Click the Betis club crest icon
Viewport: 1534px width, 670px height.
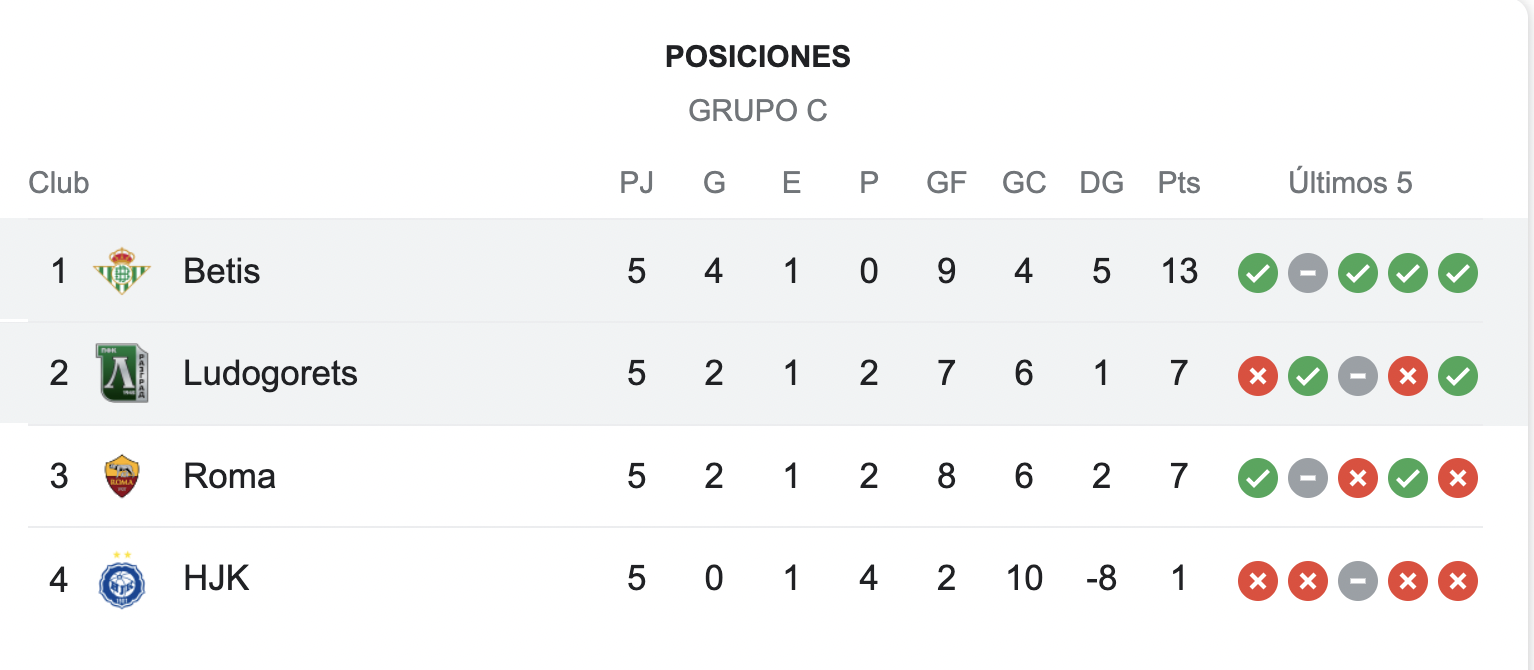tap(122, 271)
